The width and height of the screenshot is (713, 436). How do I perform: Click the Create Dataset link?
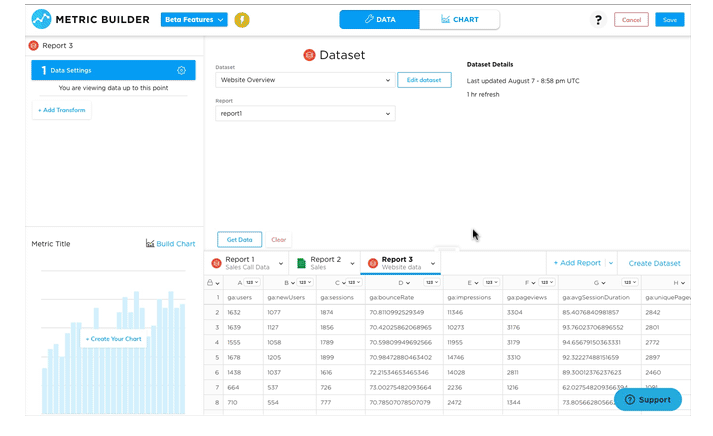(654, 263)
